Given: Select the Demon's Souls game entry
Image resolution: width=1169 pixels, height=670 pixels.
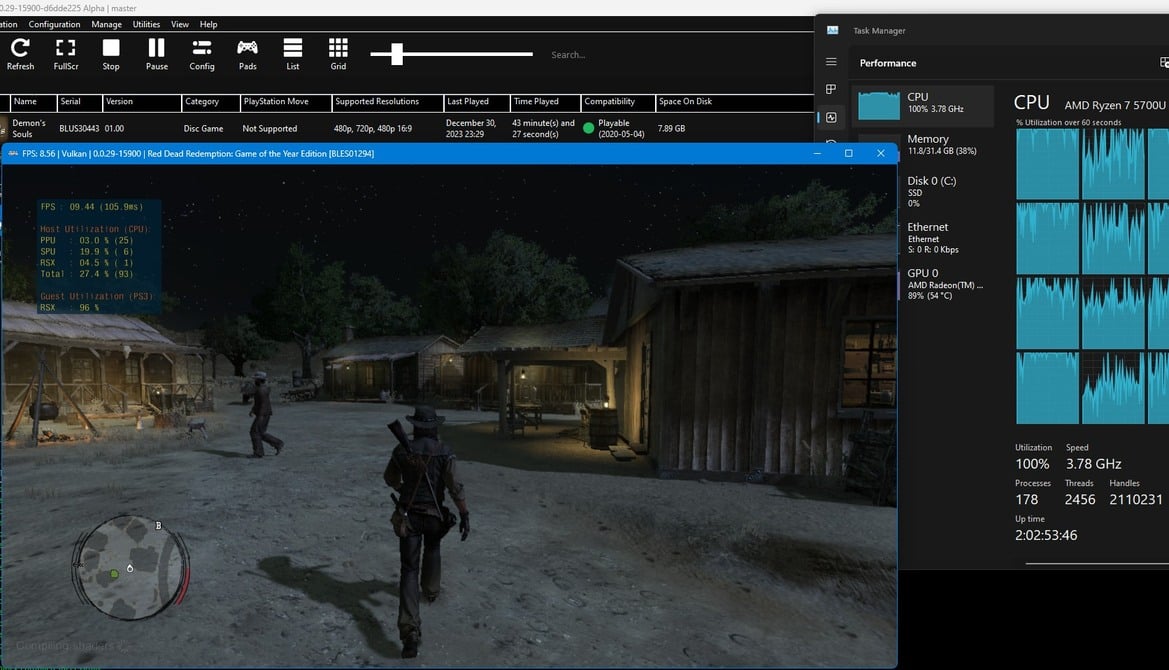Looking at the screenshot, I should 29,128.
